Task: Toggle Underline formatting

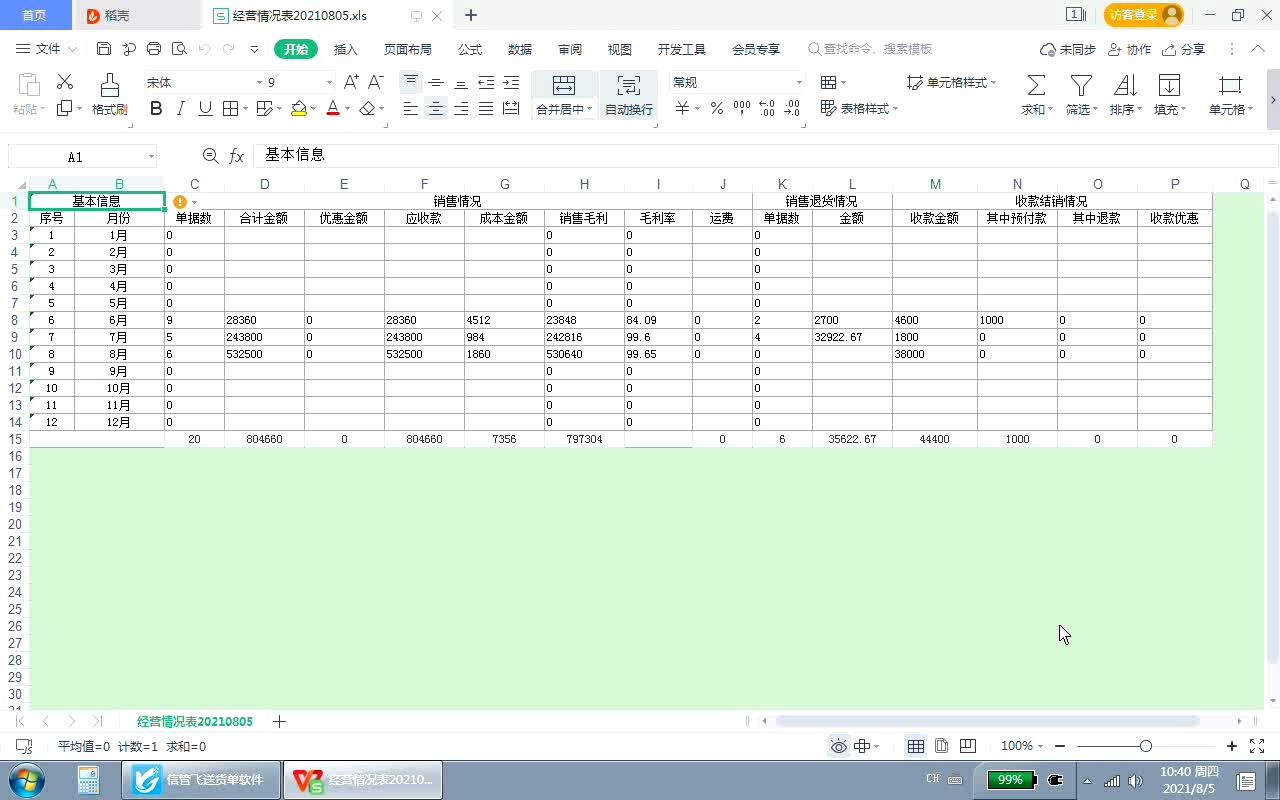Action: pos(205,109)
